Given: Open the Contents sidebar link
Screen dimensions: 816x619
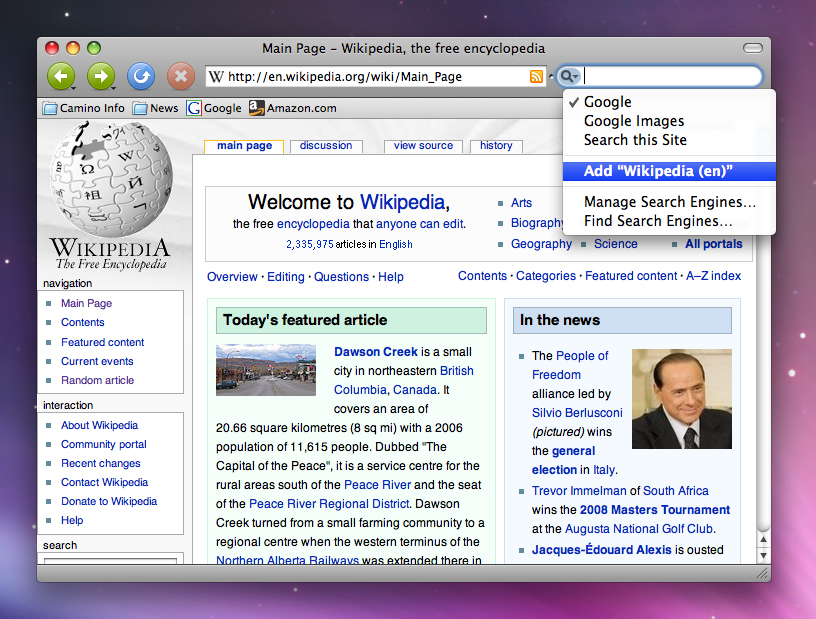Looking at the screenshot, I should [83, 323].
